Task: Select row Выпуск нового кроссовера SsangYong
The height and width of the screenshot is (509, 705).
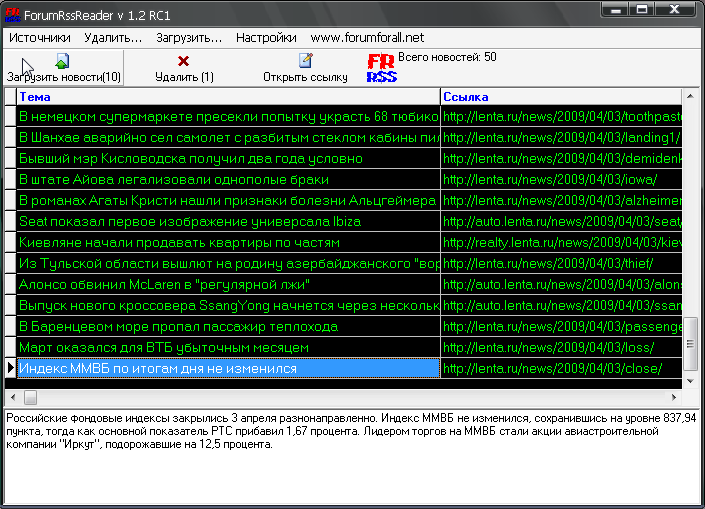Action: click(228, 306)
